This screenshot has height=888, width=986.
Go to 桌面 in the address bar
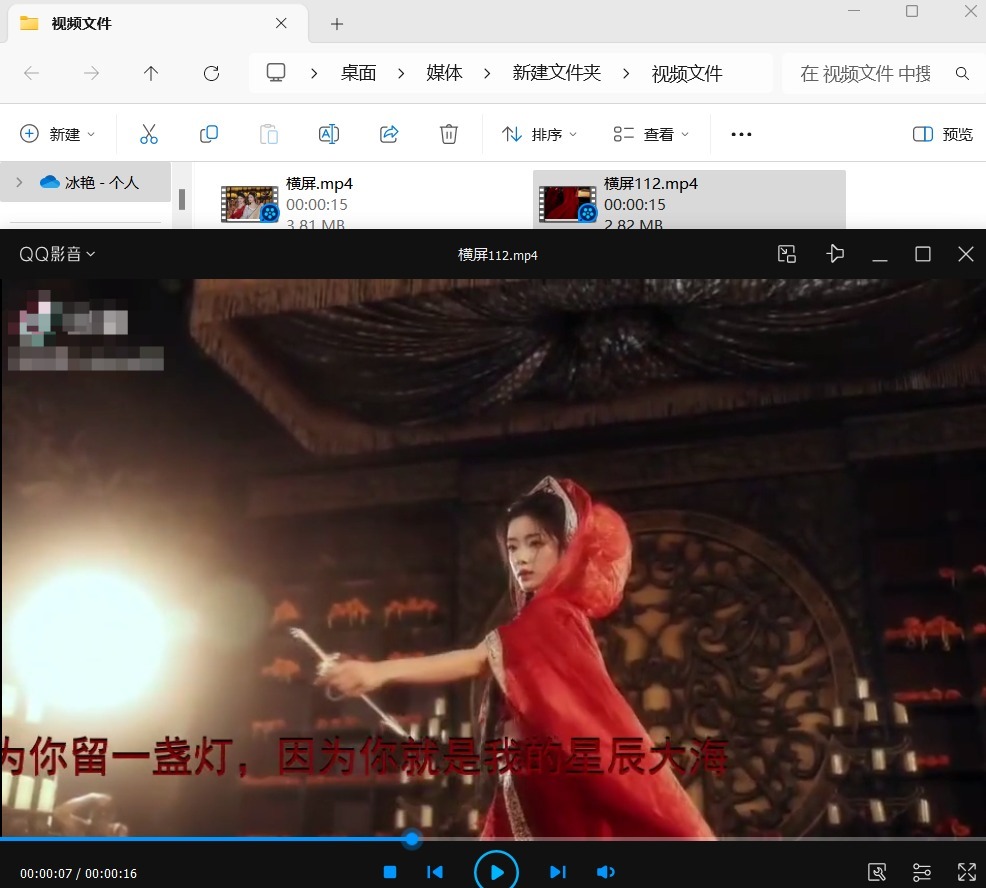click(x=358, y=74)
